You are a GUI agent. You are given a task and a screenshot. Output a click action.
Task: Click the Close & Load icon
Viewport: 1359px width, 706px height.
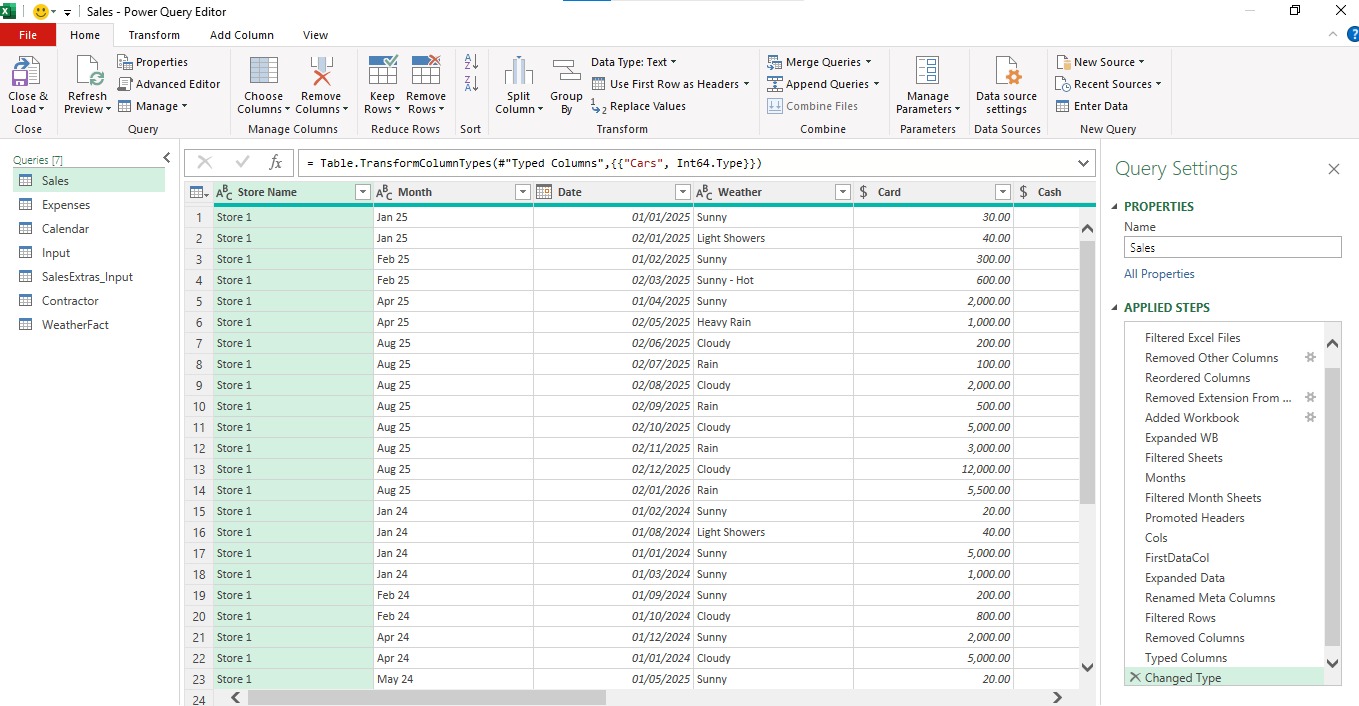coord(27,72)
